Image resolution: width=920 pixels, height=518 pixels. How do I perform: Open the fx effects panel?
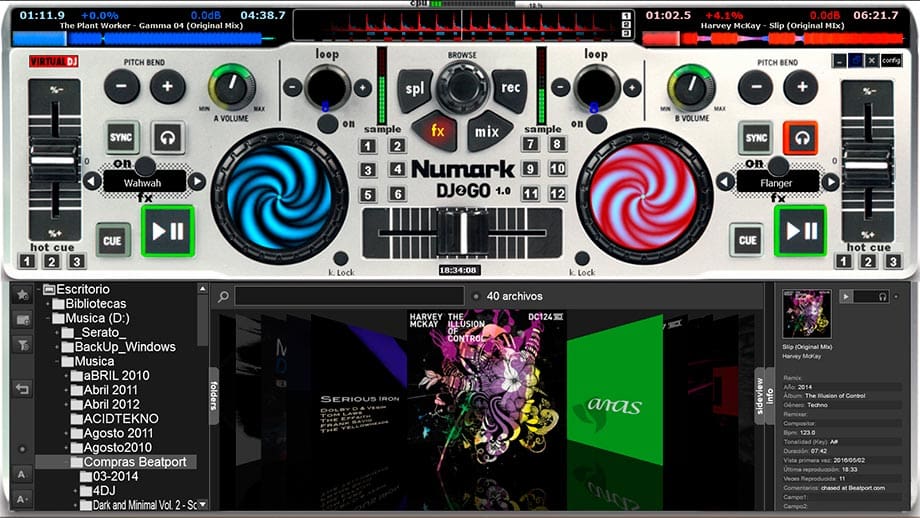[x=436, y=131]
